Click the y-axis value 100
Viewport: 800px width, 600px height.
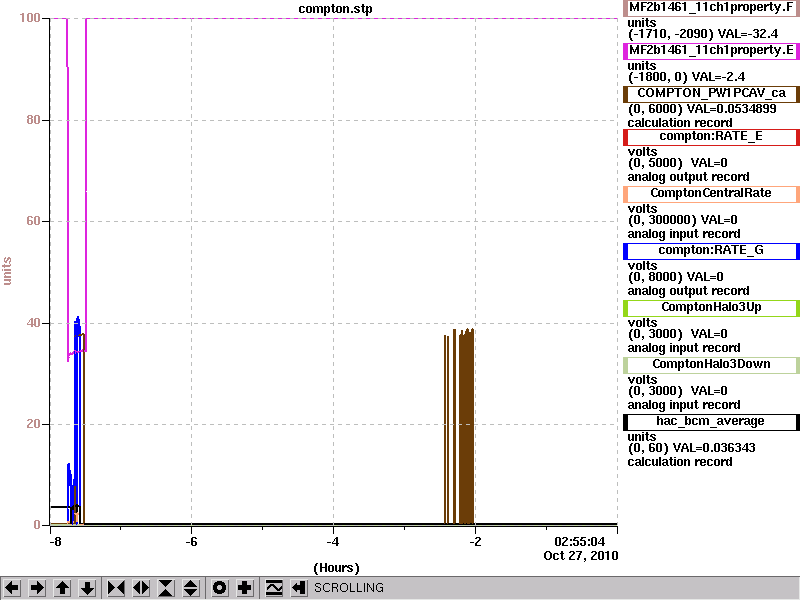tap(30, 18)
